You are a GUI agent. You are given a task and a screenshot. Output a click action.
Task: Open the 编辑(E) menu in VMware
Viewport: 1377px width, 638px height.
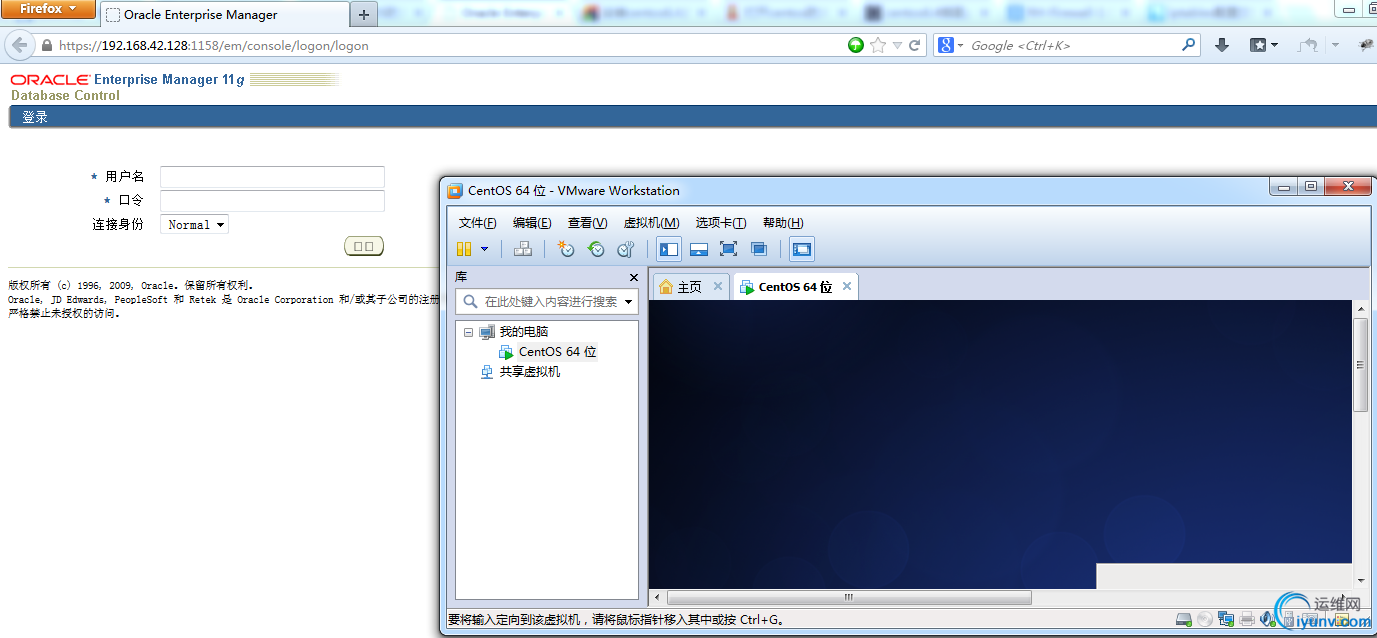coord(532,223)
